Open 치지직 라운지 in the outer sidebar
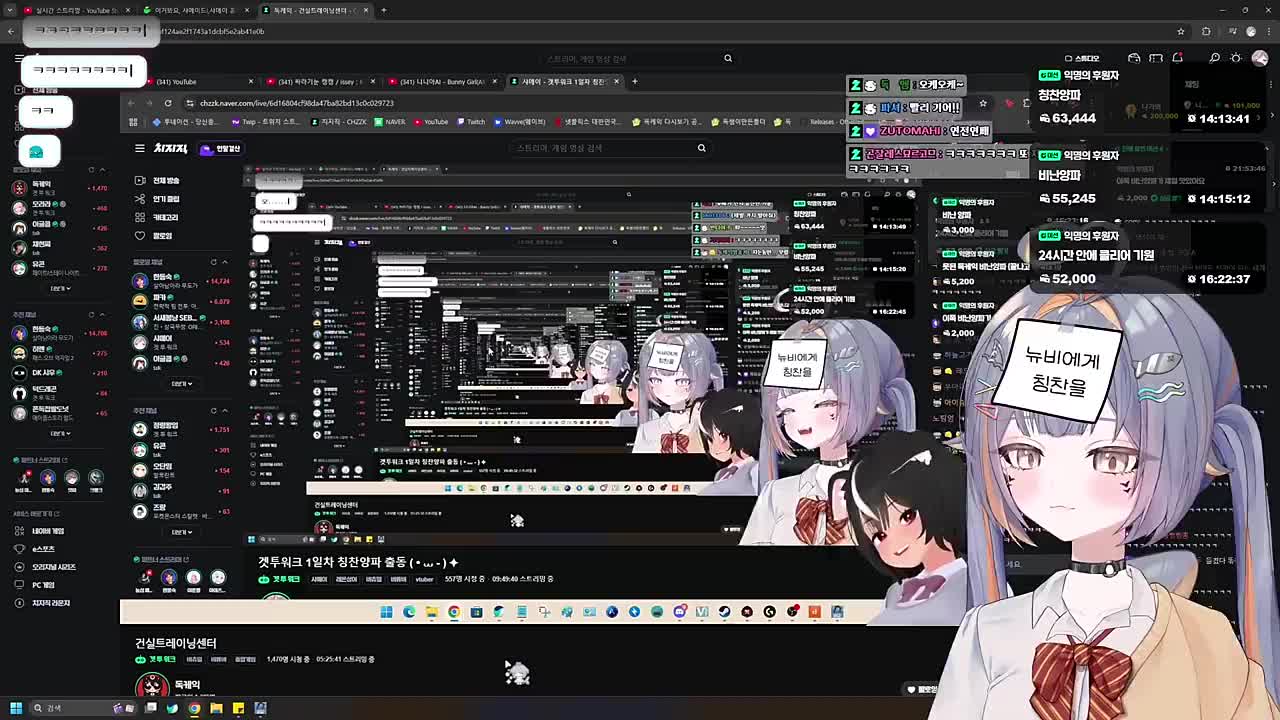Screen dimensions: 1280x720 [43, 603]
